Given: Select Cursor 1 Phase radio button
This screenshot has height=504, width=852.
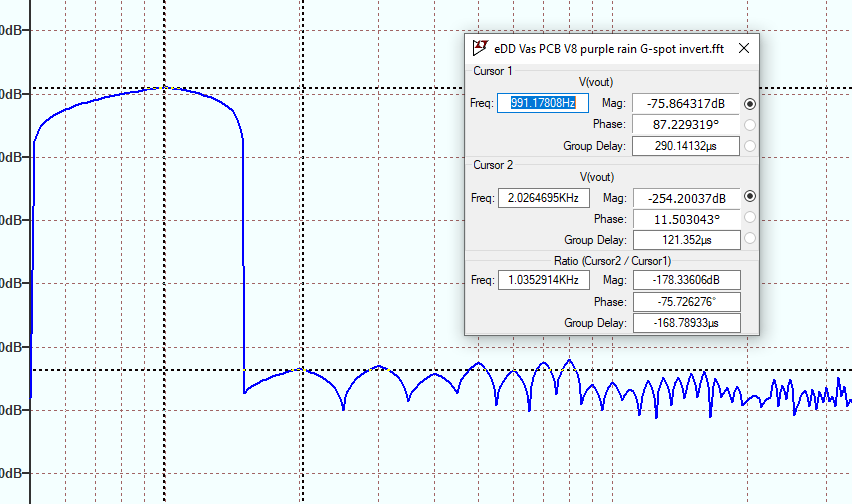Looking at the screenshot, I should tap(750, 125).
